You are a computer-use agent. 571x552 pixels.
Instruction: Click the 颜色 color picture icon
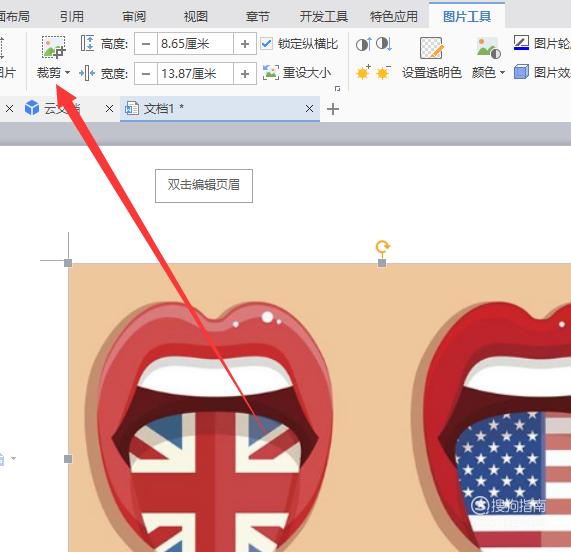488,48
